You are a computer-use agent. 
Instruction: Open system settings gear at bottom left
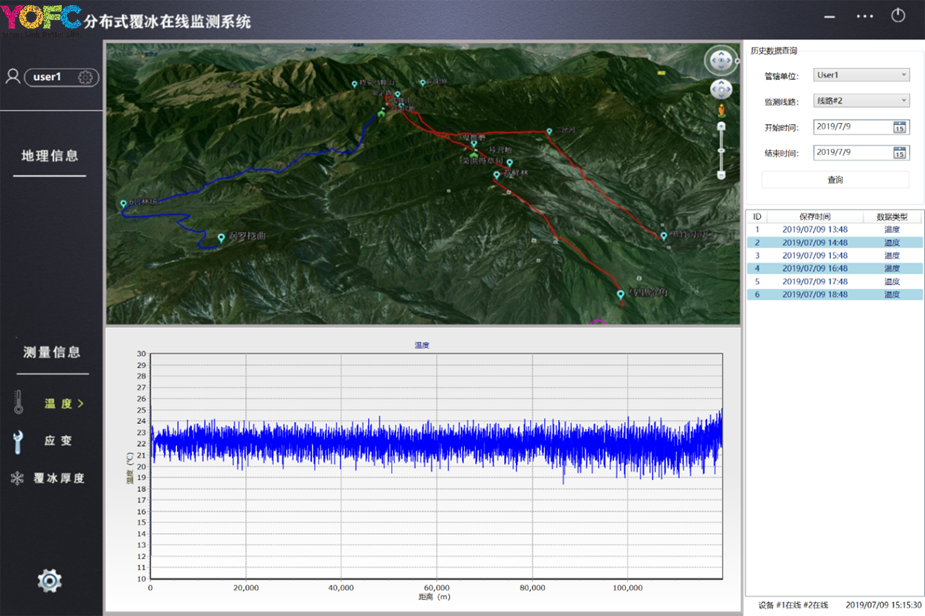tap(49, 580)
